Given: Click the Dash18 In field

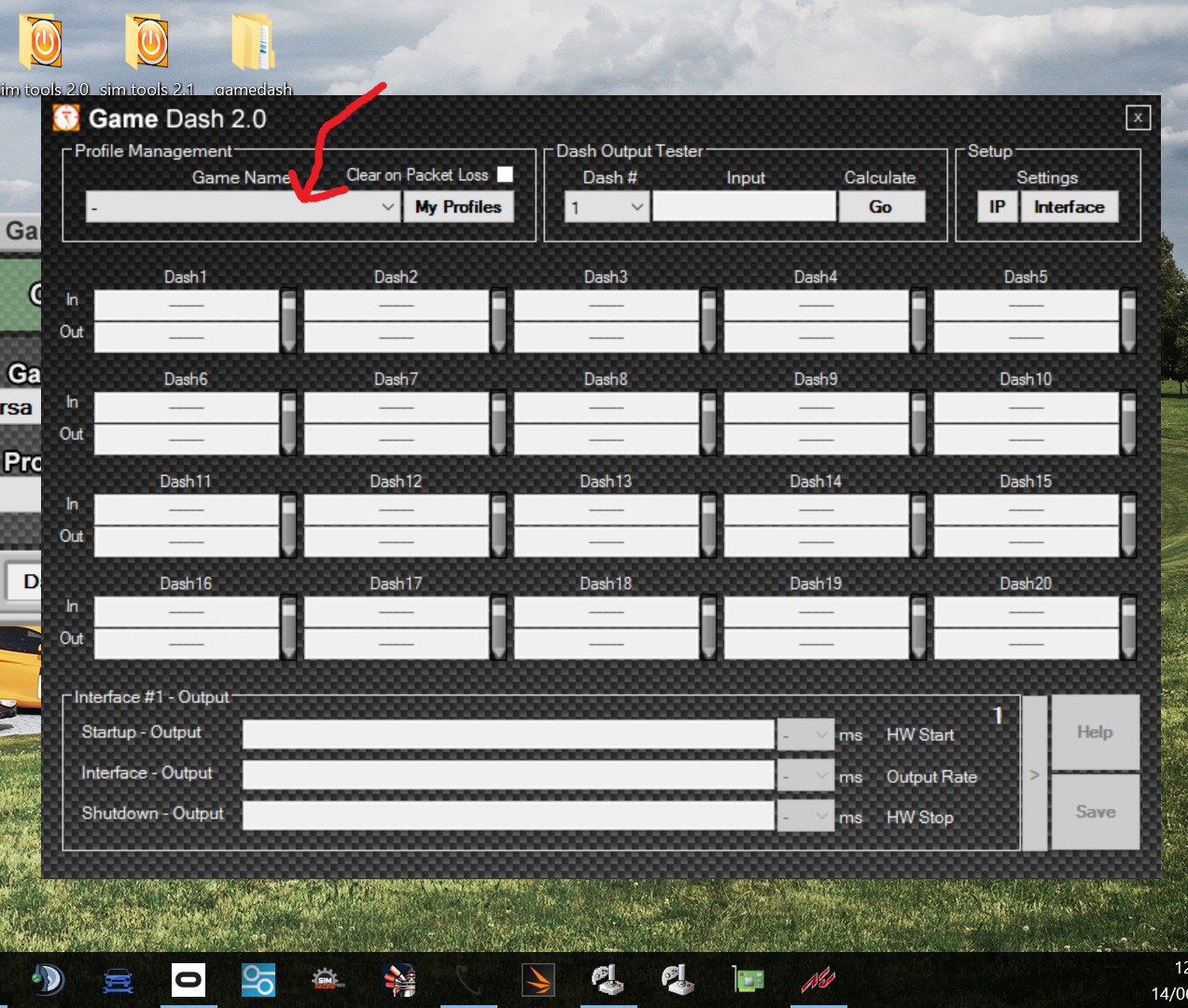Looking at the screenshot, I should 607,611.
